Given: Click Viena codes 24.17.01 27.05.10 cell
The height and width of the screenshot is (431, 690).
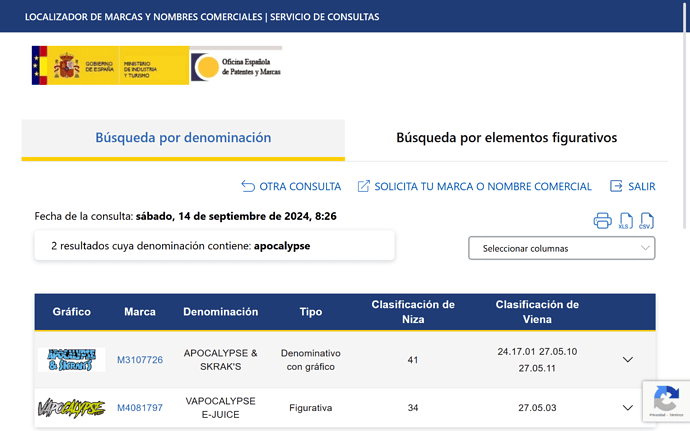Looking at the screenshot, I should click(537, 360).
